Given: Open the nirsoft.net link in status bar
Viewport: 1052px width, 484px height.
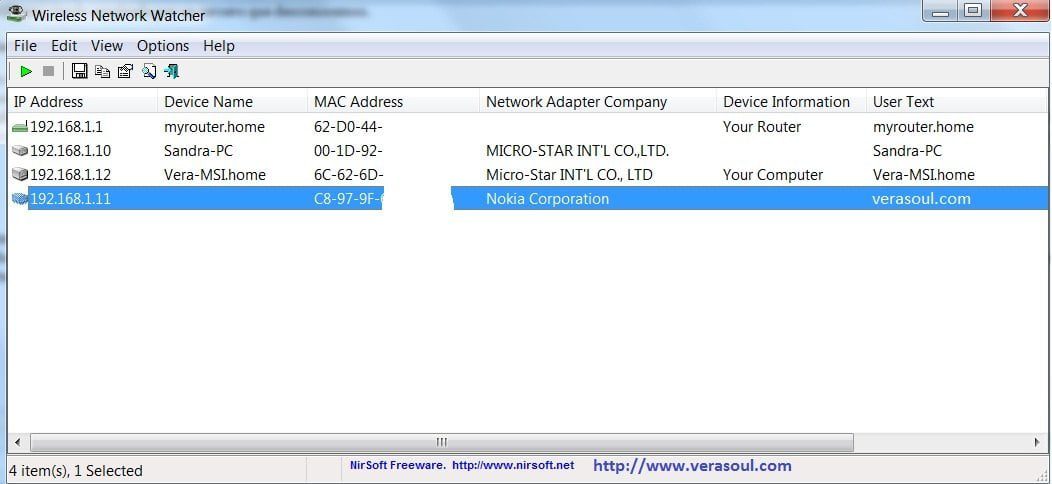Looking at the screenshot, I should (x=513, y=466).
